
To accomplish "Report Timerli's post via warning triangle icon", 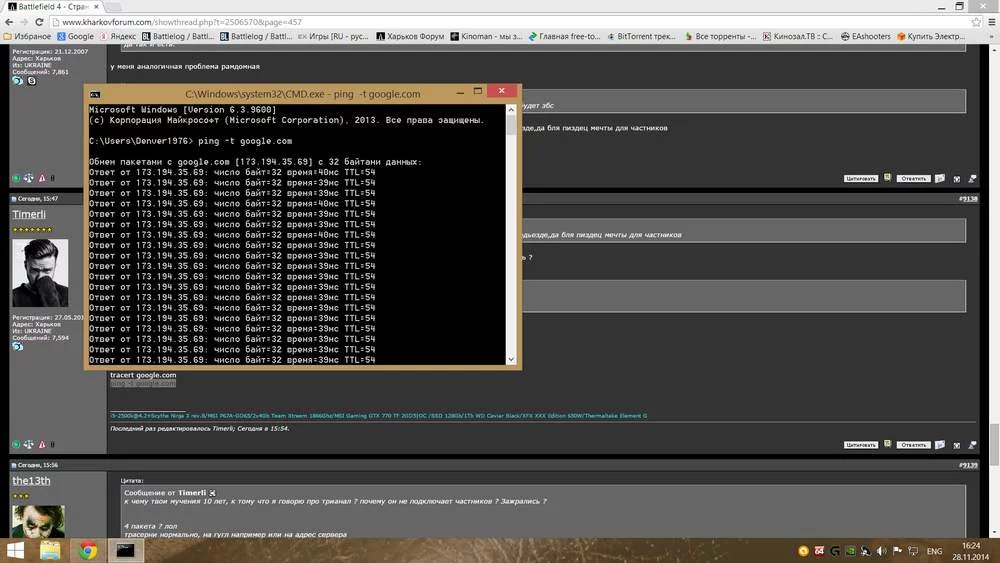I will [x=42, y=444].
